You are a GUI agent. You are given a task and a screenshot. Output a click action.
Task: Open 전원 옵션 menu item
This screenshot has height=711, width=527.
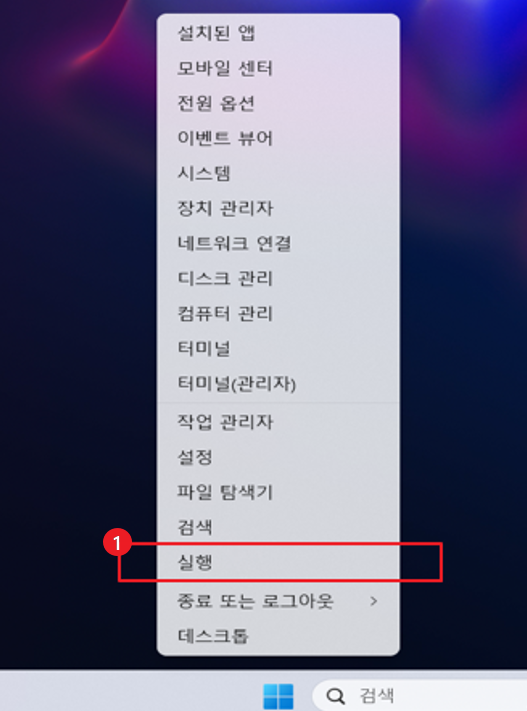point(278,103)
